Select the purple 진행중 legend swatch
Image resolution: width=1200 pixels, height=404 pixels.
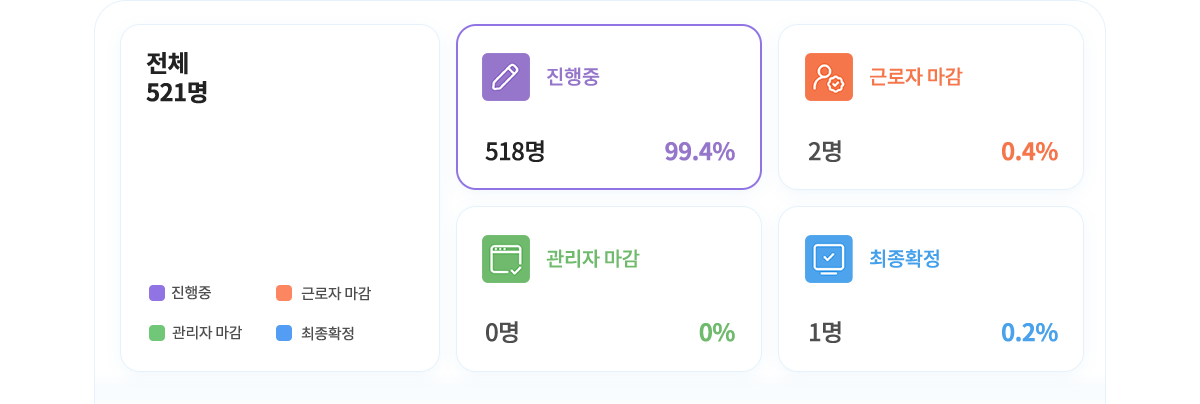[157, 293]
